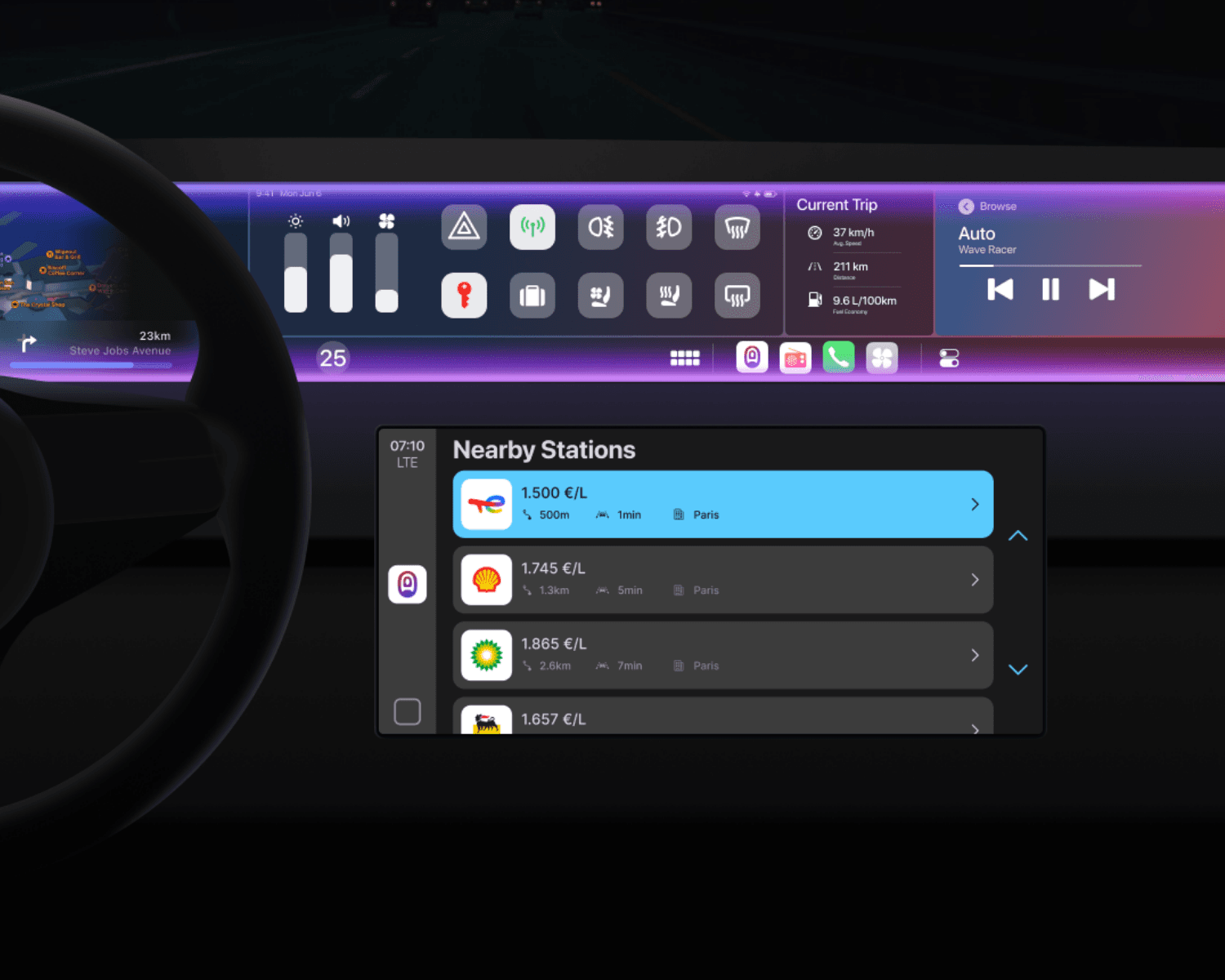Tap the Nearby Stations heading

(544, 450)
